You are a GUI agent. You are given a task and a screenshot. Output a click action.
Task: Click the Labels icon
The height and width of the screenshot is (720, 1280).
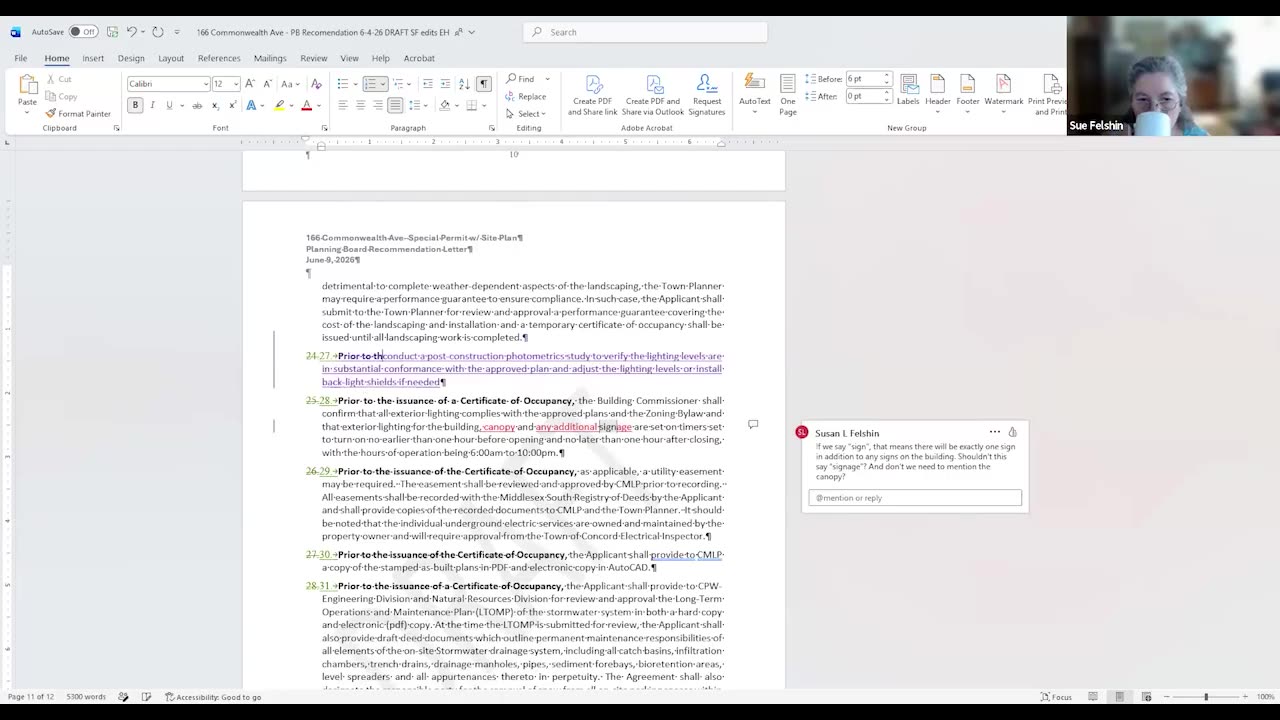point(908,90)
